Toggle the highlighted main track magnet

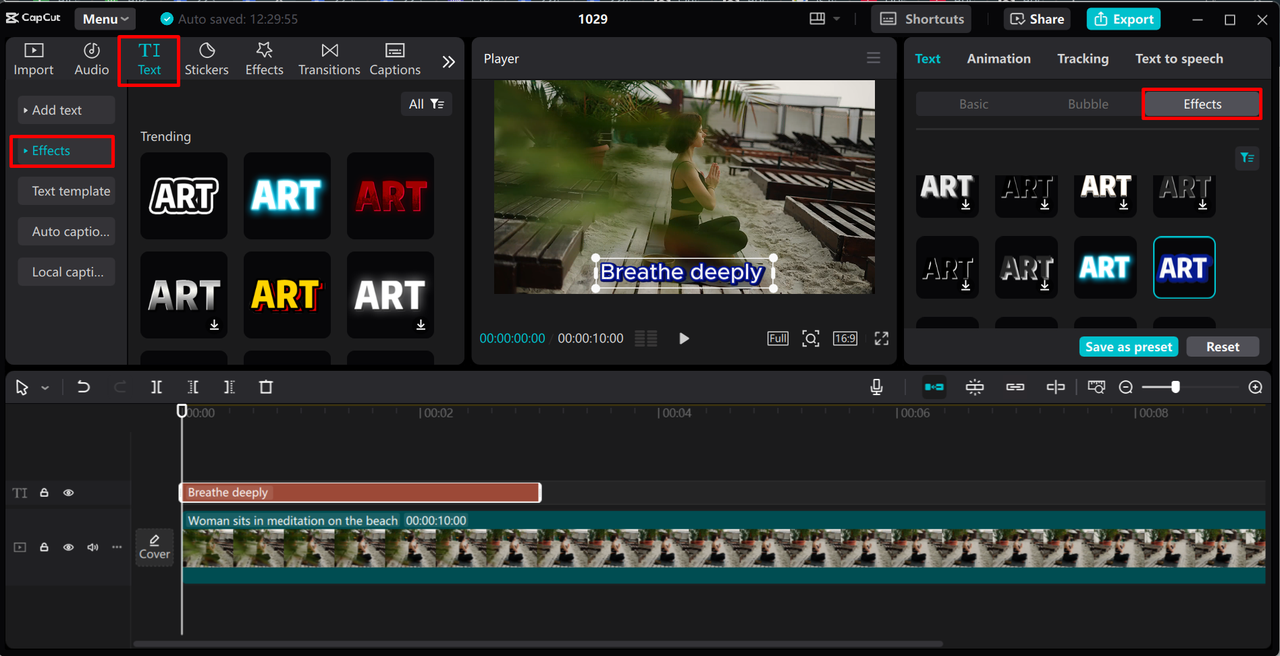click(934, 387)
